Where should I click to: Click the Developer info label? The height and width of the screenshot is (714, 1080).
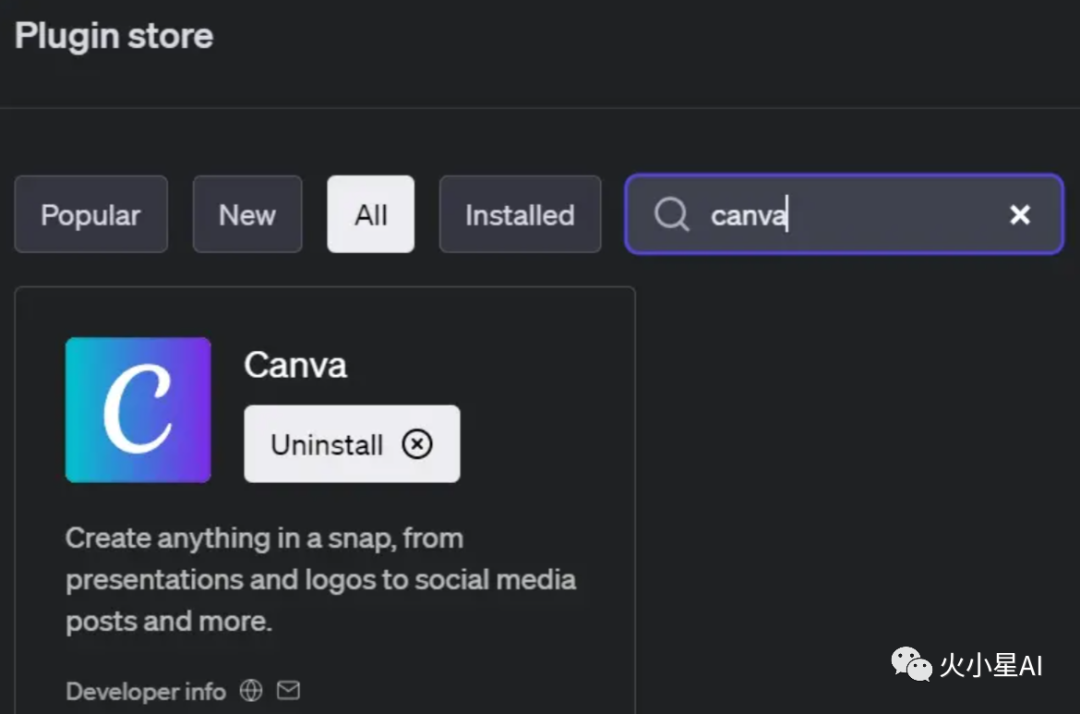click(146, 691)
